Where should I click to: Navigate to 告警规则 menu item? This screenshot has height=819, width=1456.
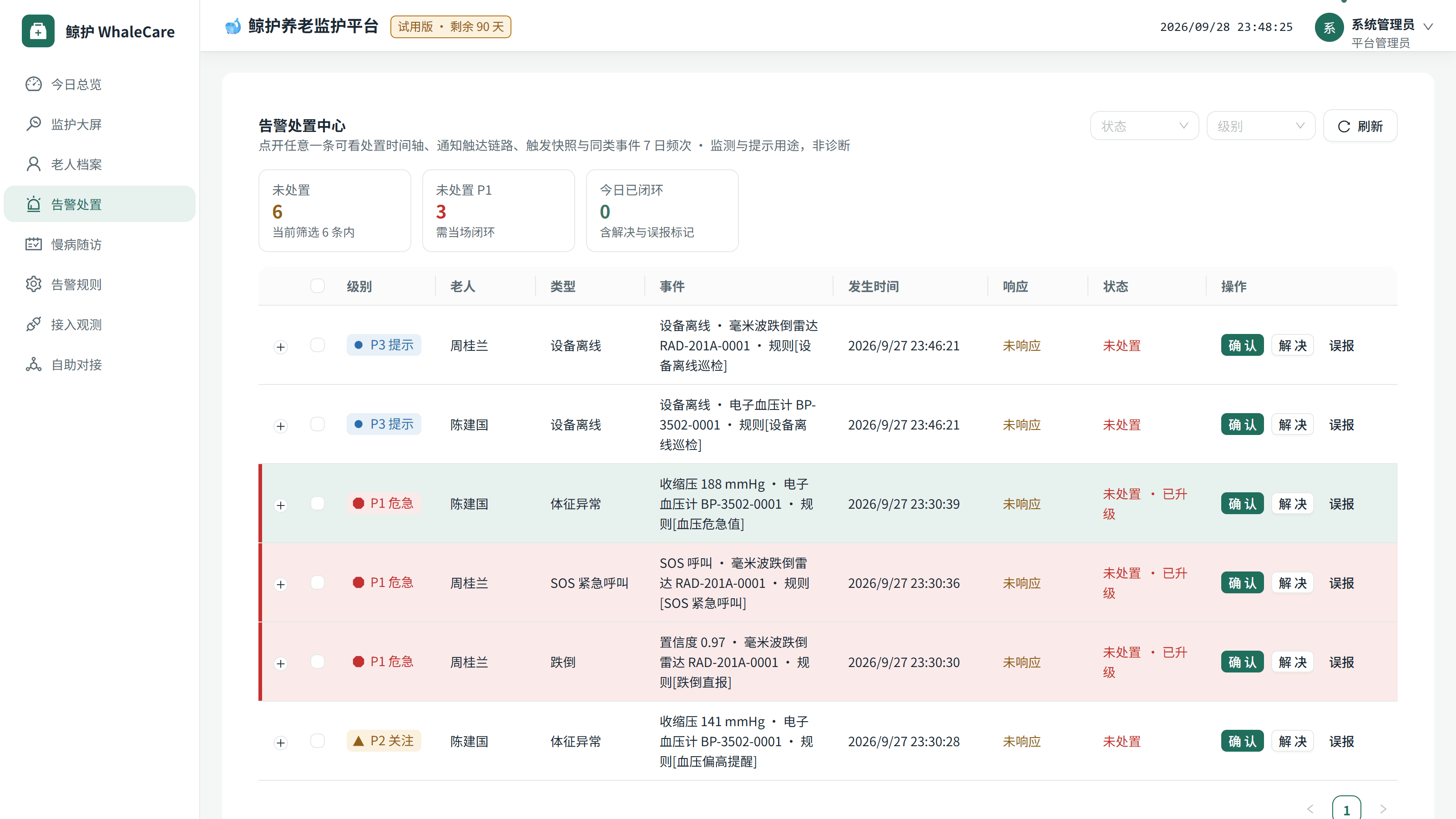coord(100,284)
